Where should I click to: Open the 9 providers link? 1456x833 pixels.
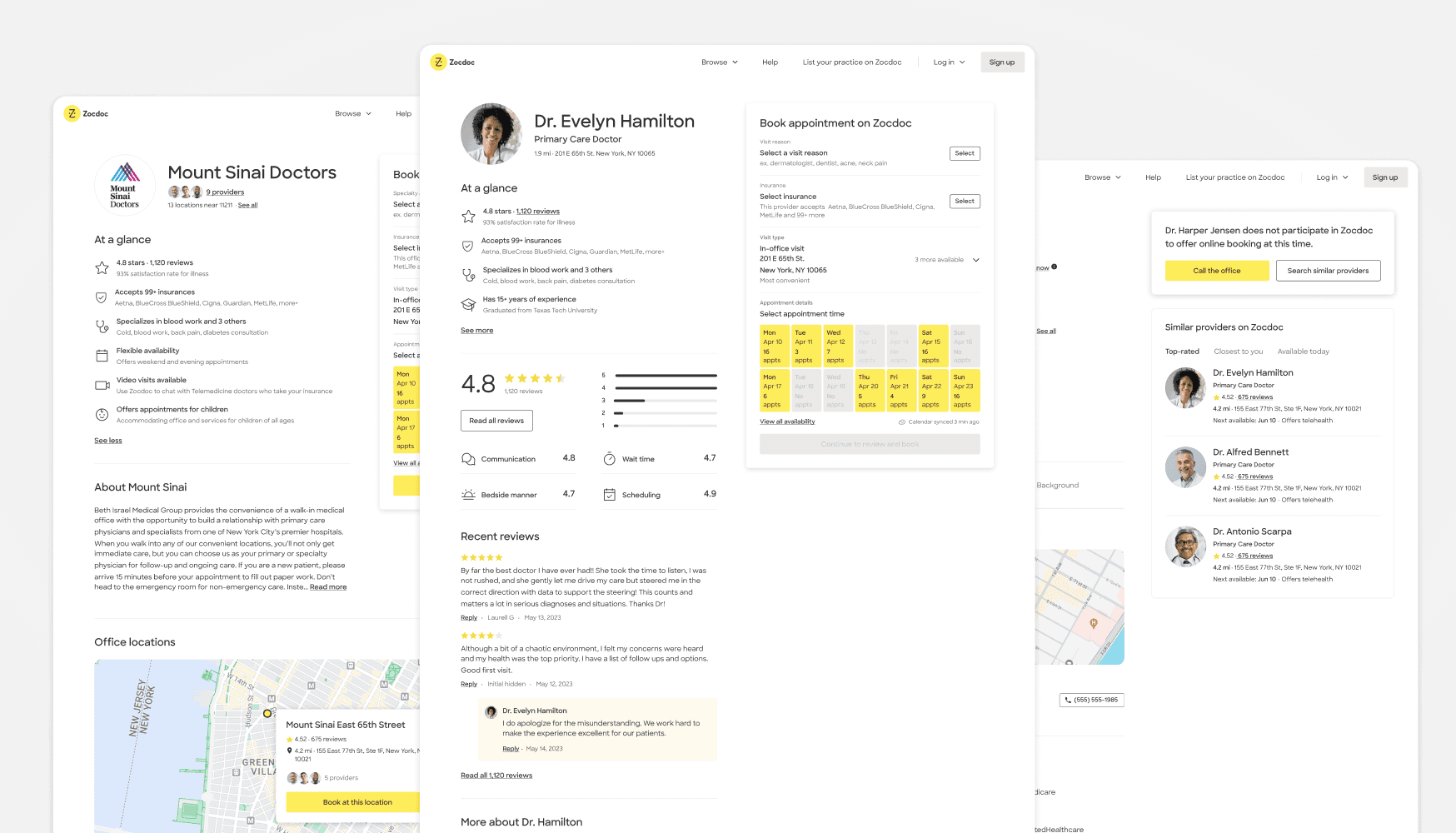point(225,192)
